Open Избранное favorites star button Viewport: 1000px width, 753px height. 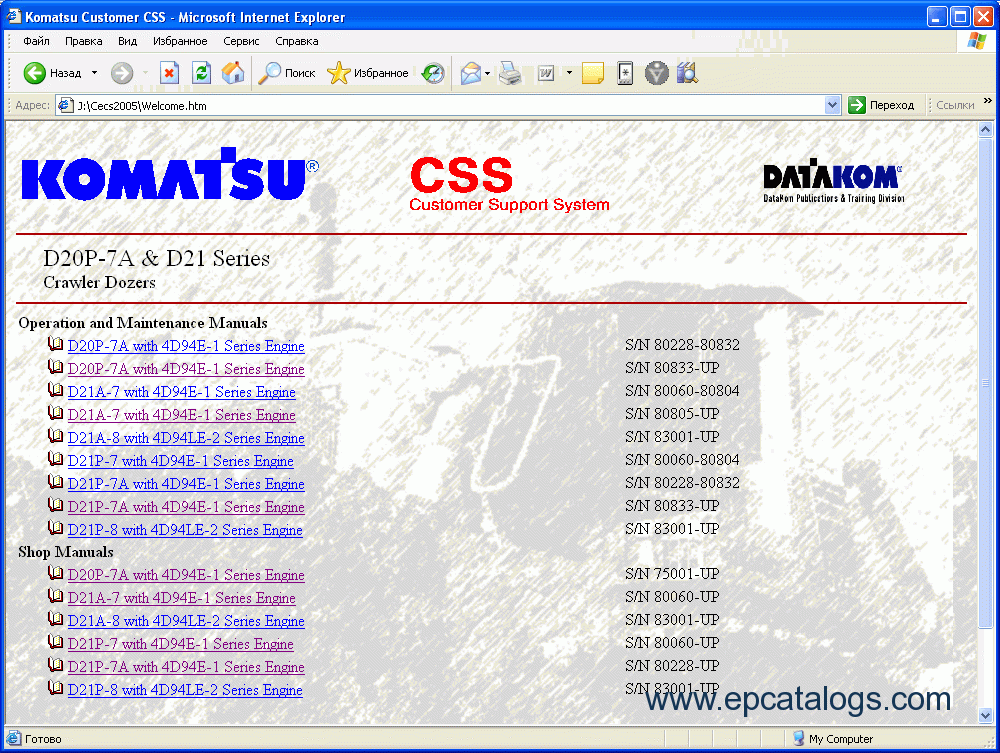[x=367, y=73]
